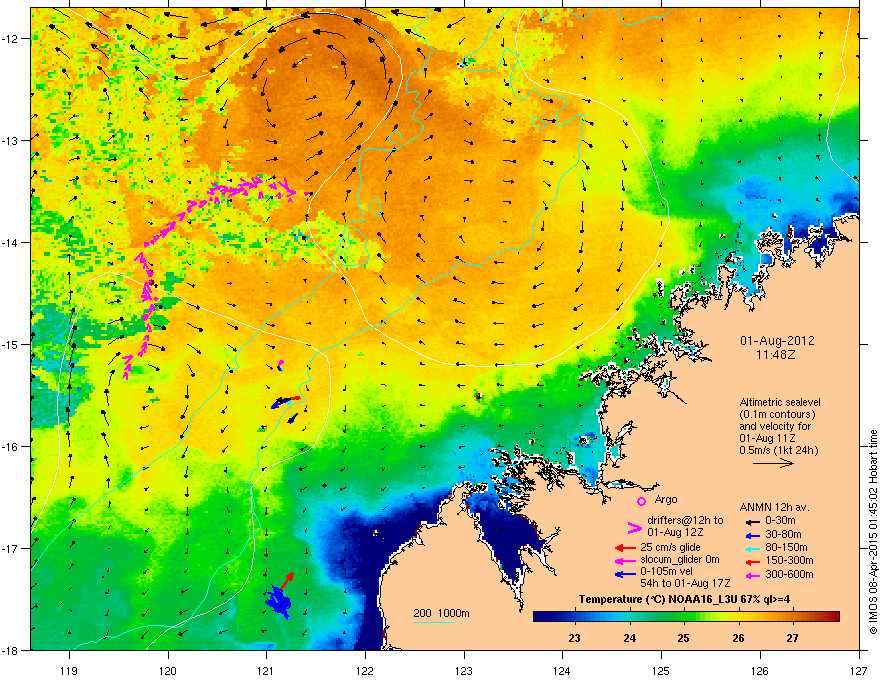Click the colorbar value 24
Screen dimensions: 880x680
630,638
